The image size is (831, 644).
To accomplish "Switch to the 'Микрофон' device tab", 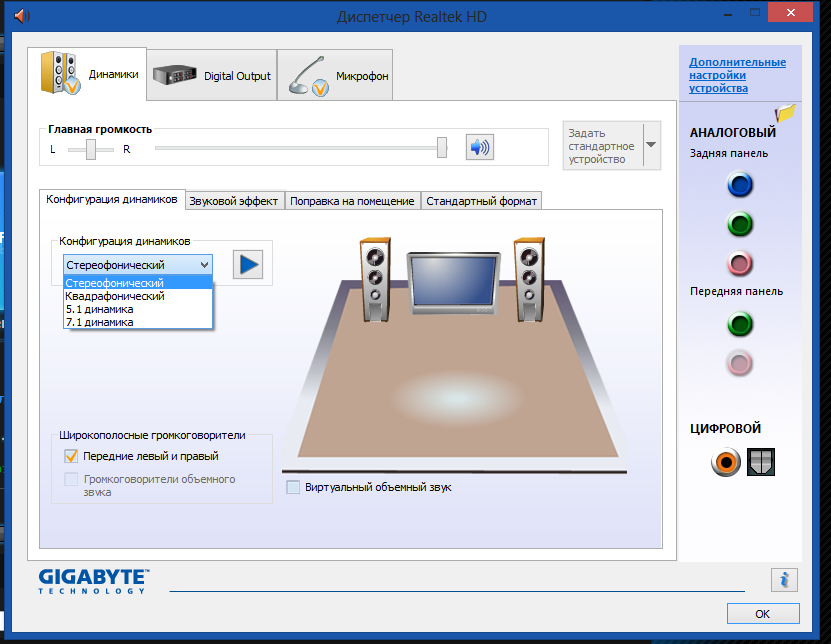I will 335,75.
